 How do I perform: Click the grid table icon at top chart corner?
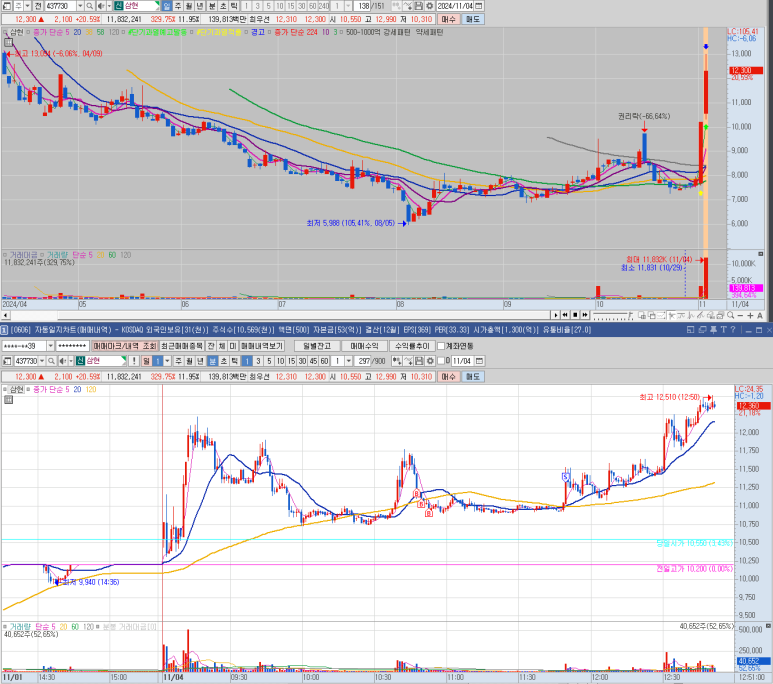(8, 42)
